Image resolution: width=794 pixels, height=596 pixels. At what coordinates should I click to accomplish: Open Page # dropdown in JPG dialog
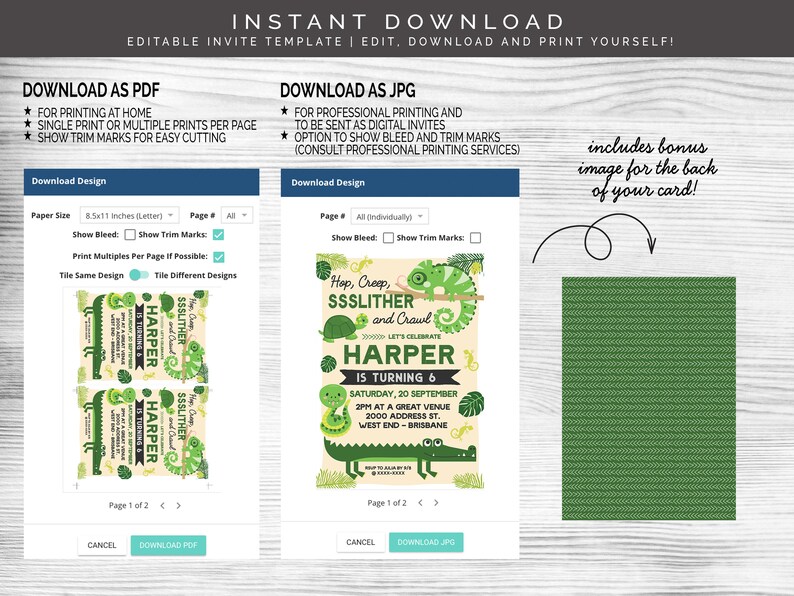point(389,216)
